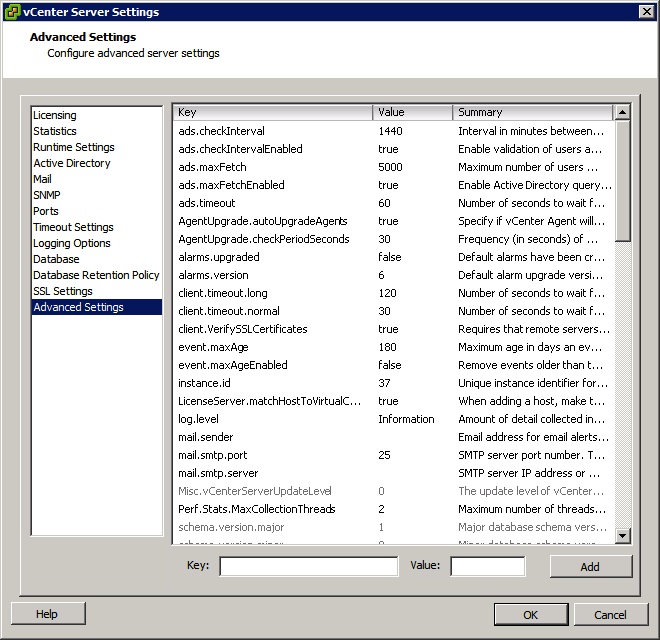Click the Information value for log.level
This screenshot has width=660, height=640.
(406, 419)
